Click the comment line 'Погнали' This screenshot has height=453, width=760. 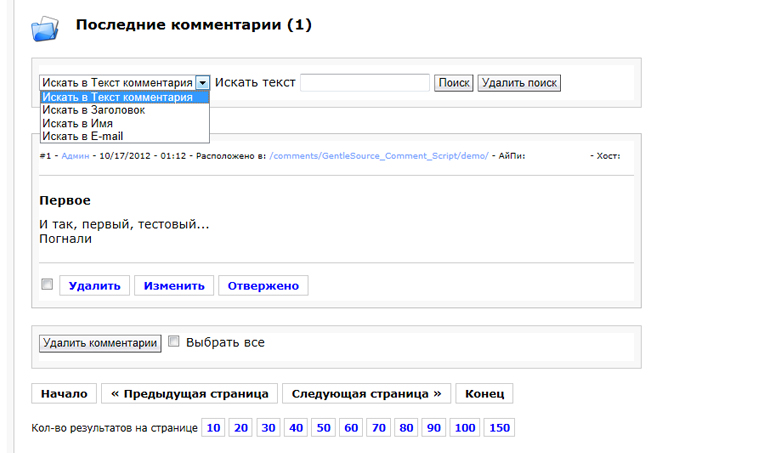pos(65,239)
